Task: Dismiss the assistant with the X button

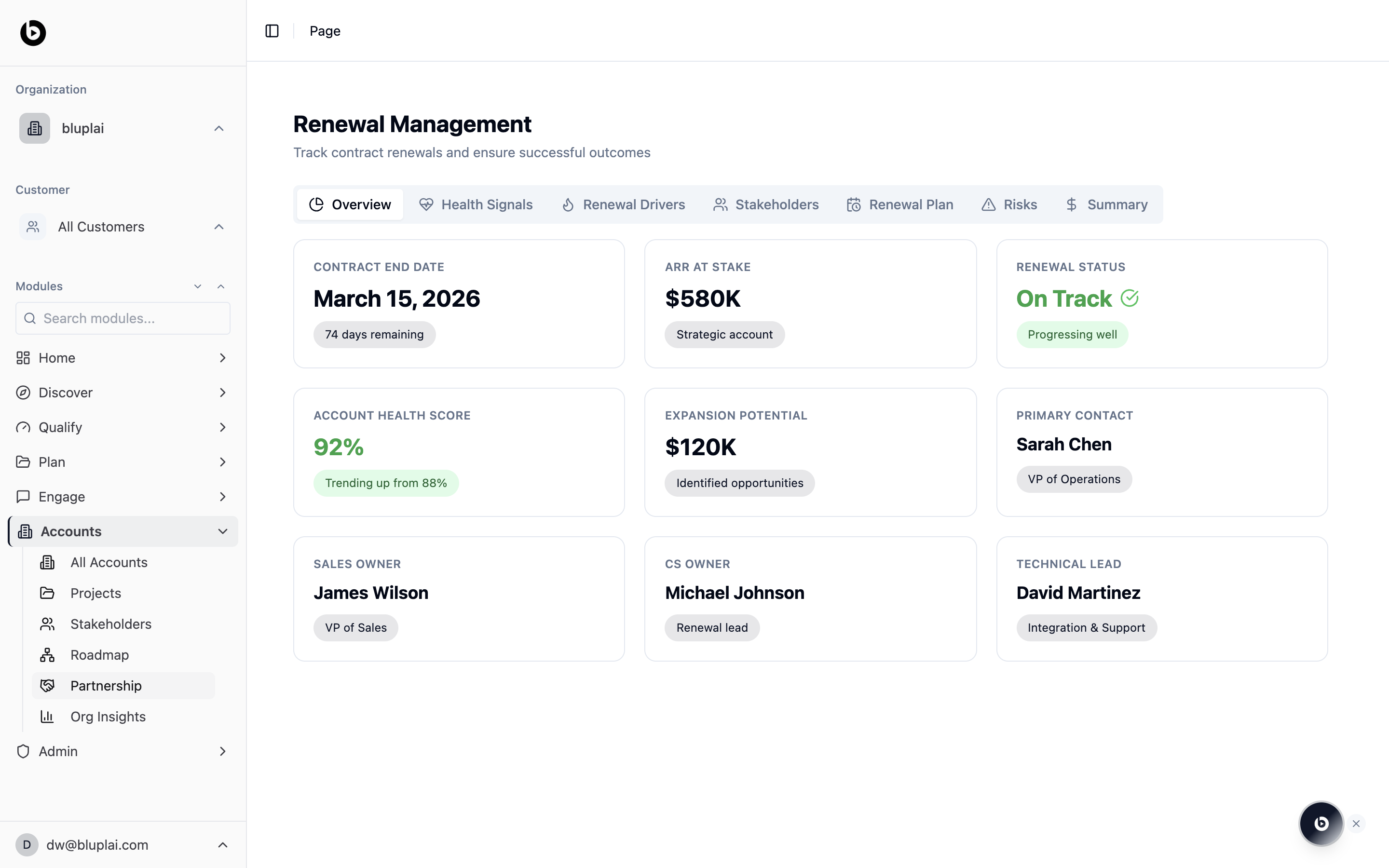Action: [x=1356, y=823]
